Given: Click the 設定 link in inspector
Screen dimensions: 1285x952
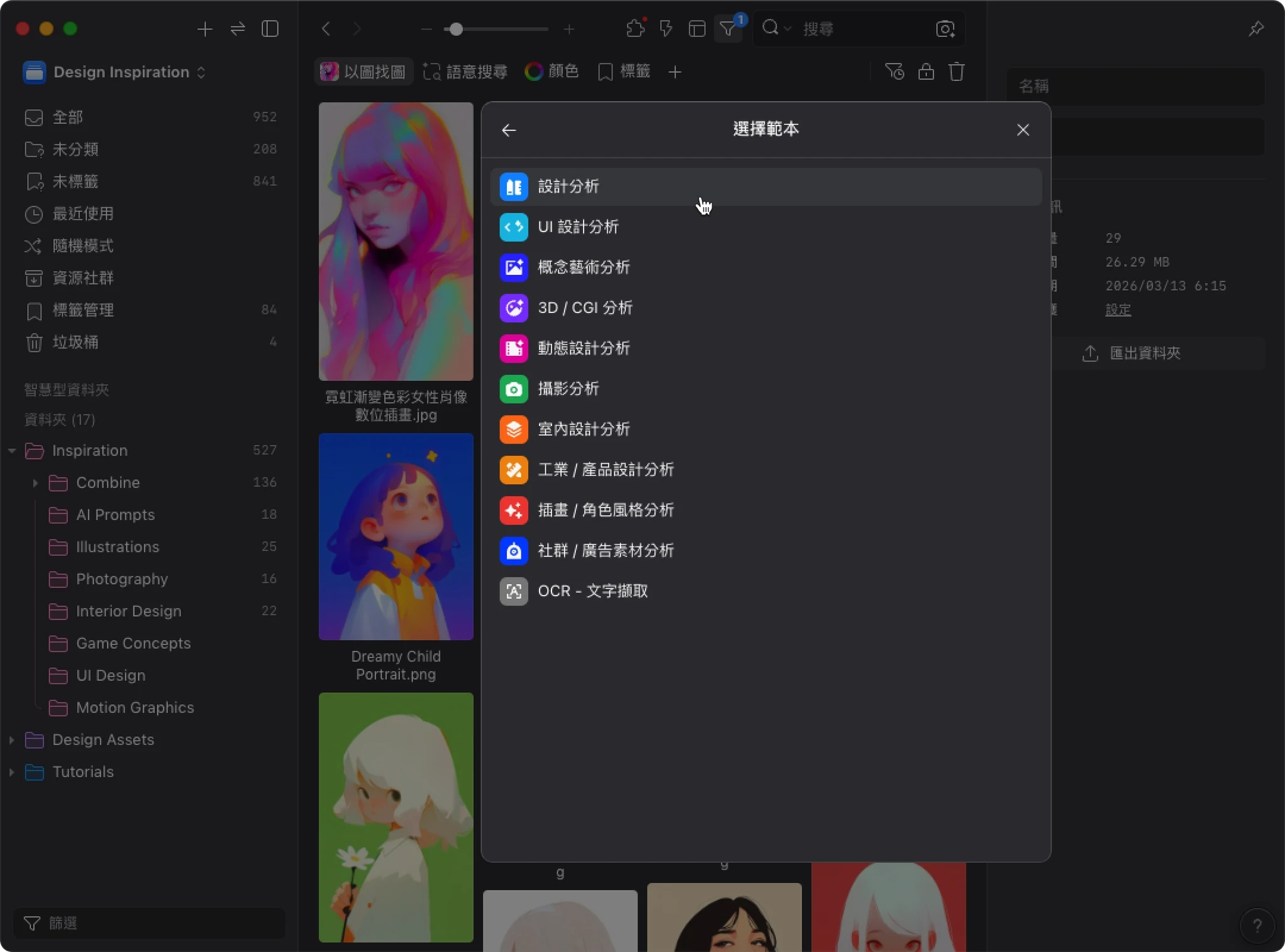Looking at the screenshot, I should (x=1117, y=310).
